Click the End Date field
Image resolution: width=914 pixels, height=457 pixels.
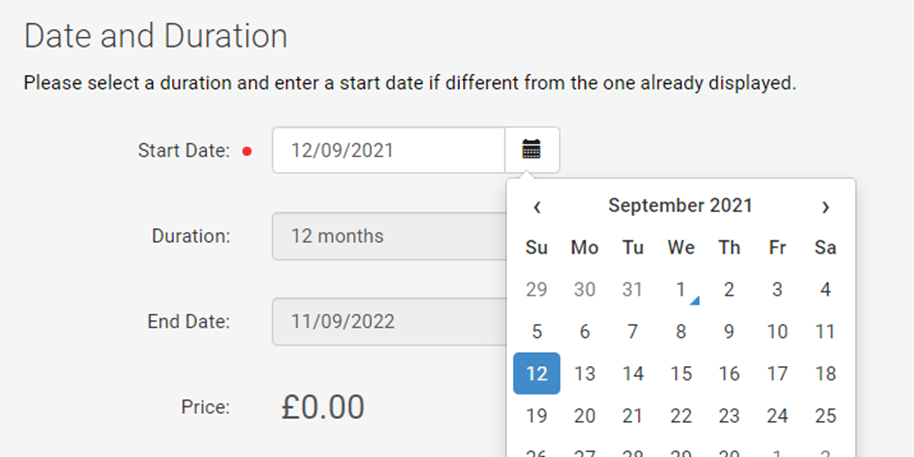389,322
